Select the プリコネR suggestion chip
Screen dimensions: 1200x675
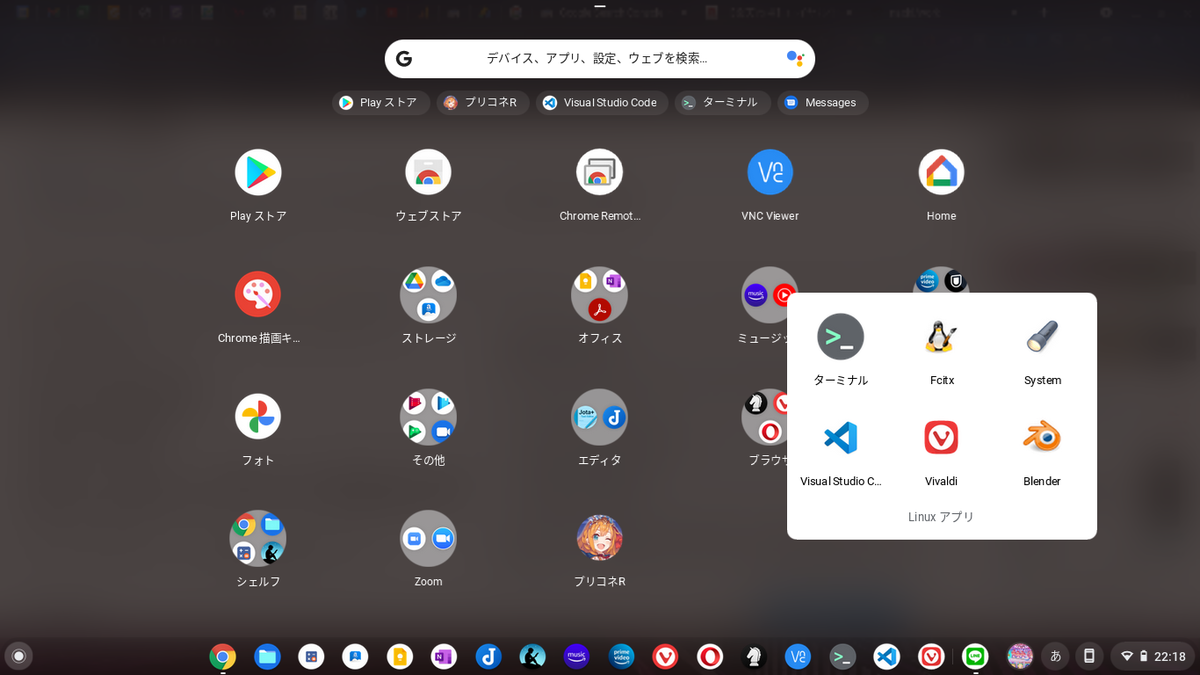coord(483,102)
